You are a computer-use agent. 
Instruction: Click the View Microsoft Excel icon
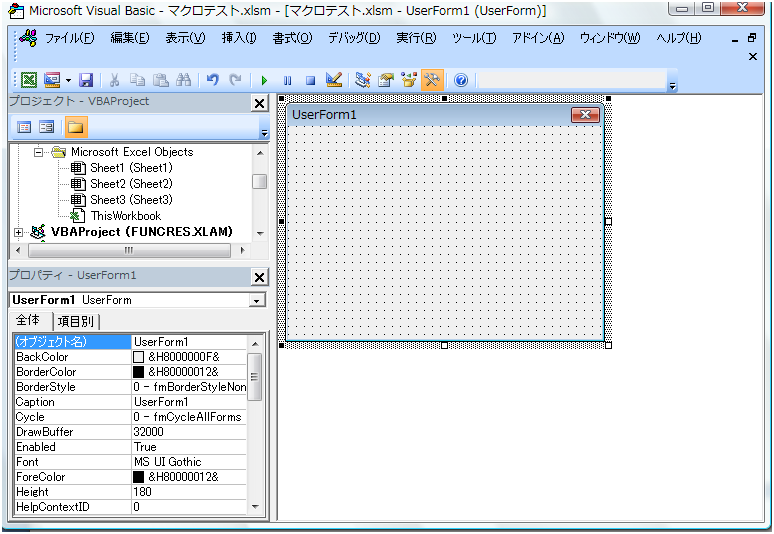pyautogui.click(x=28, y=80)
